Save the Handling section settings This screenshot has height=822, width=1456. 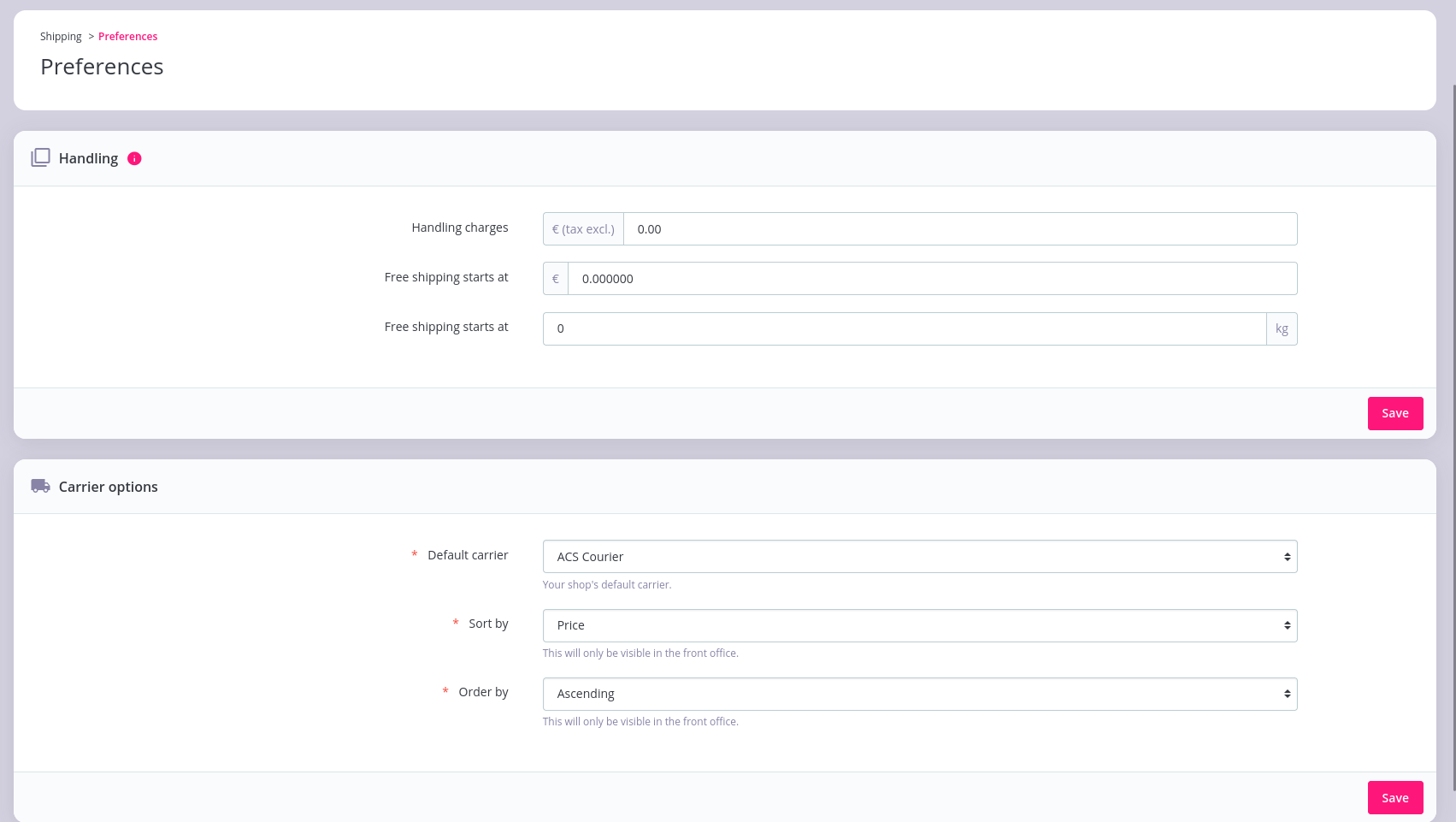click(1395, 413)
